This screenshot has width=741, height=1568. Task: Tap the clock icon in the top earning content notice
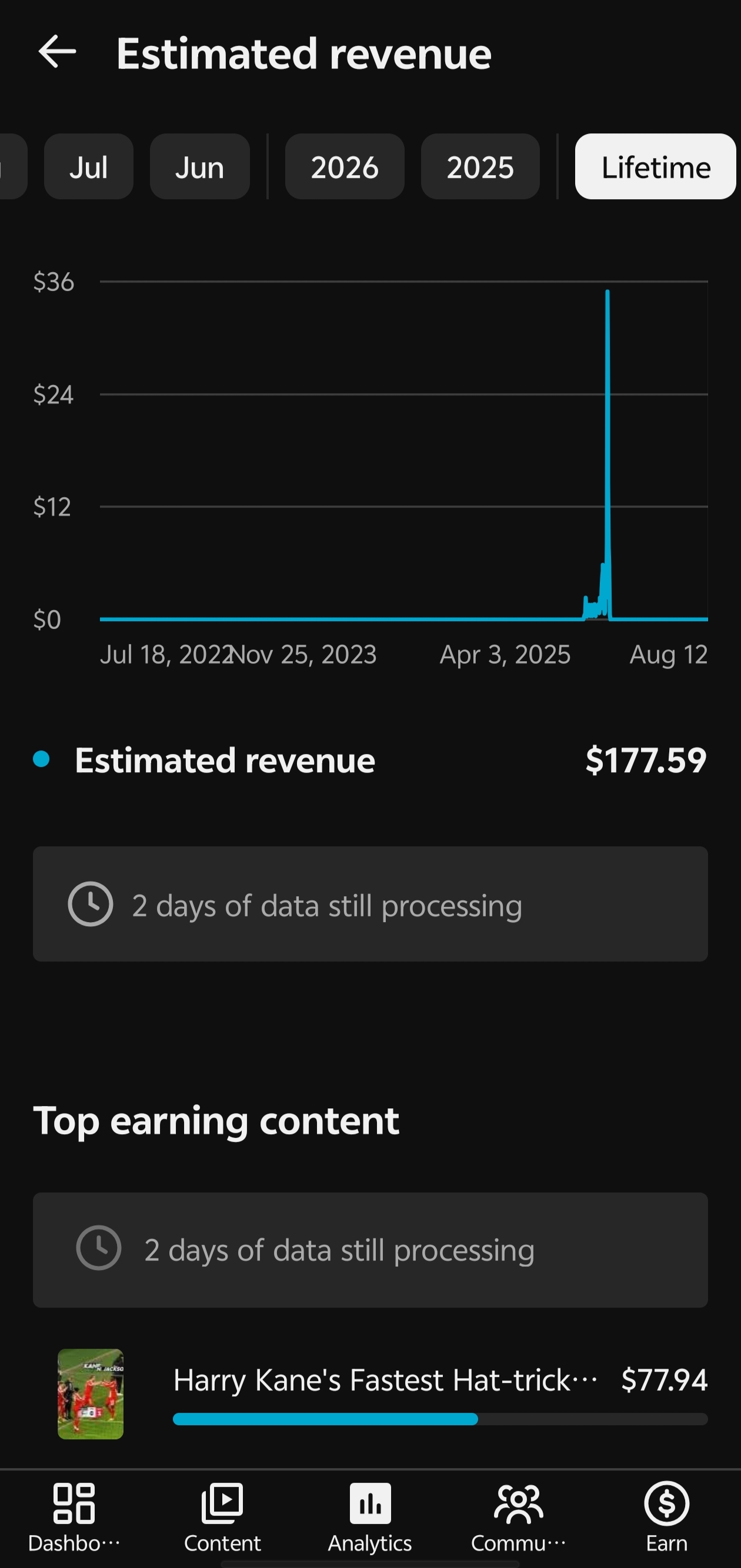point(99,1248)
